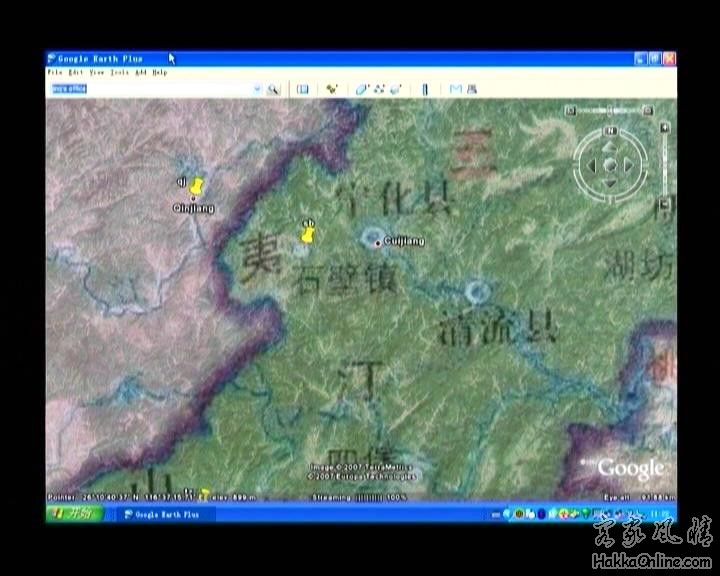Click the center diamond of navigation ring
720x576 pixels.
(x=610, y=165)
